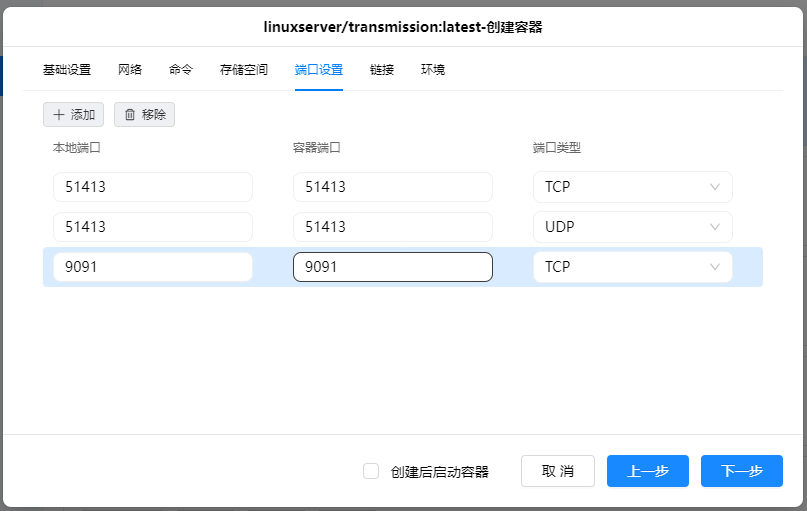The width and height of the screenshot is (807, 511).
Task: Click the first row local port field
Action: click(152, 187)
